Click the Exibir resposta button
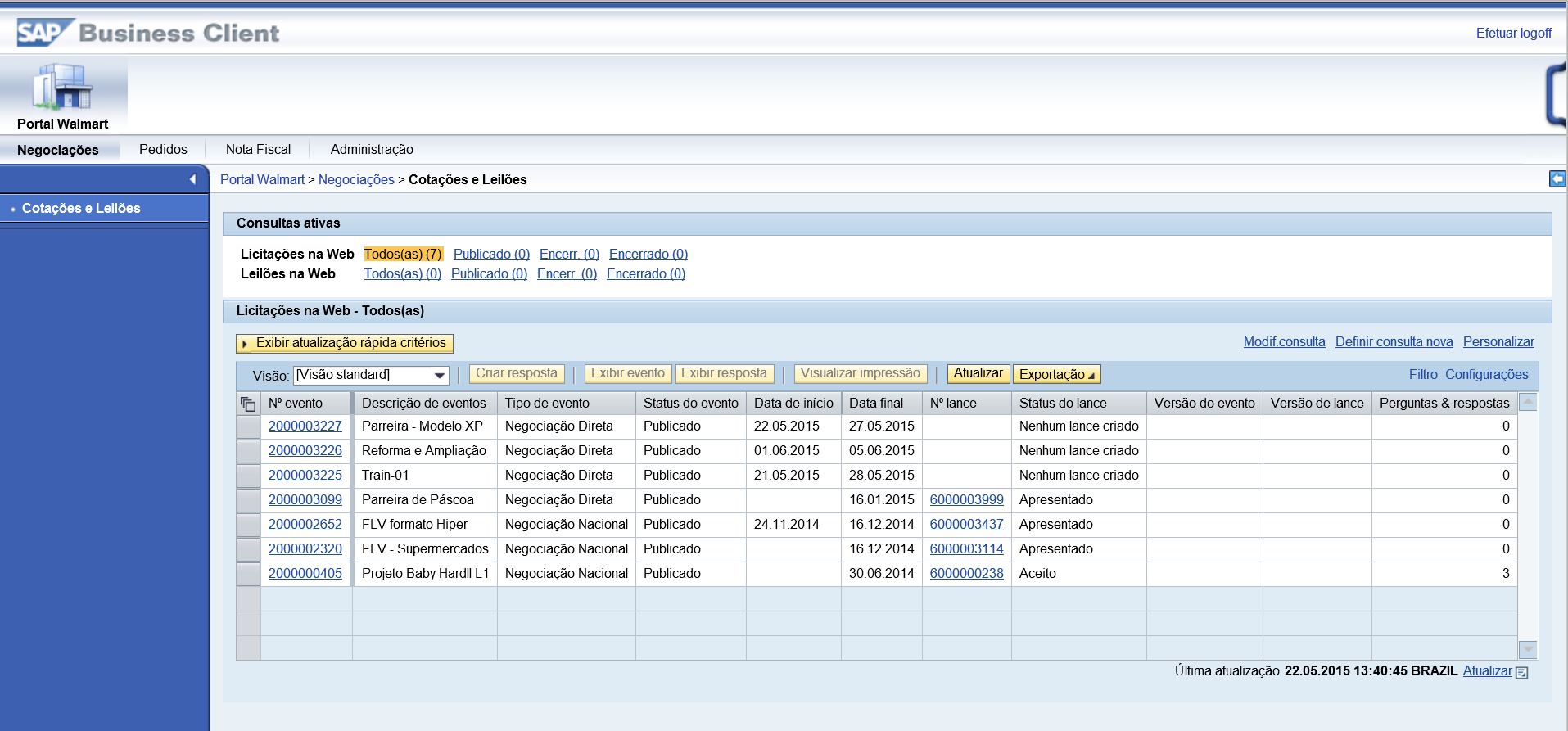This screenshot has width=1568, height=731. pos(724,373)
